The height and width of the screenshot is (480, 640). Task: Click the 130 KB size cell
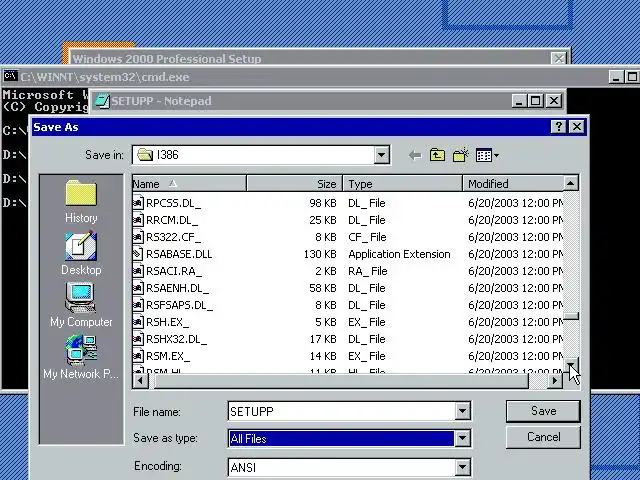click(320, 254)
